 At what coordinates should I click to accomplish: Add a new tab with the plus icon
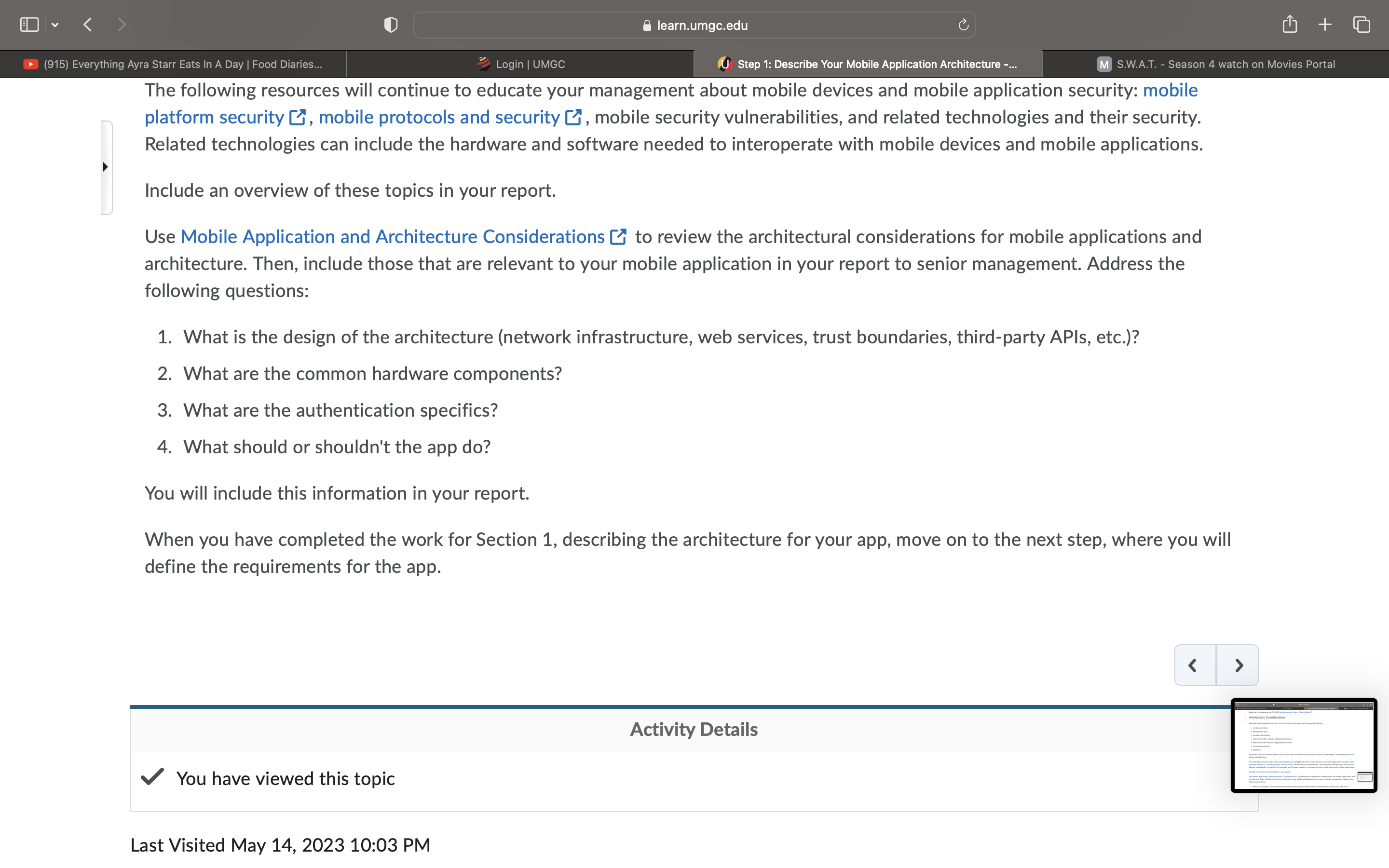[x=1325, y=25]
